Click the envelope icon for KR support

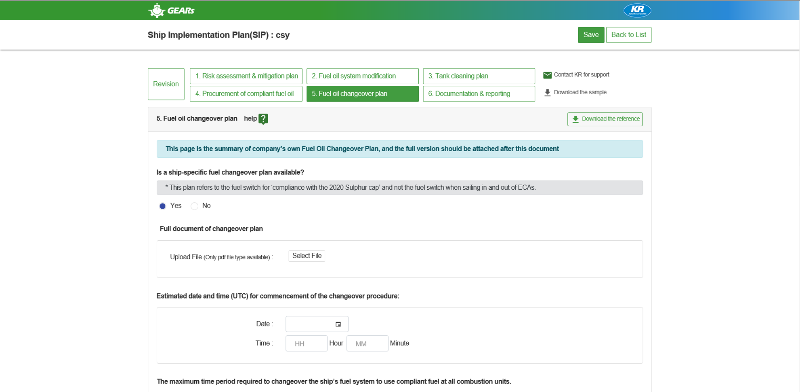(x=547, y=75)
